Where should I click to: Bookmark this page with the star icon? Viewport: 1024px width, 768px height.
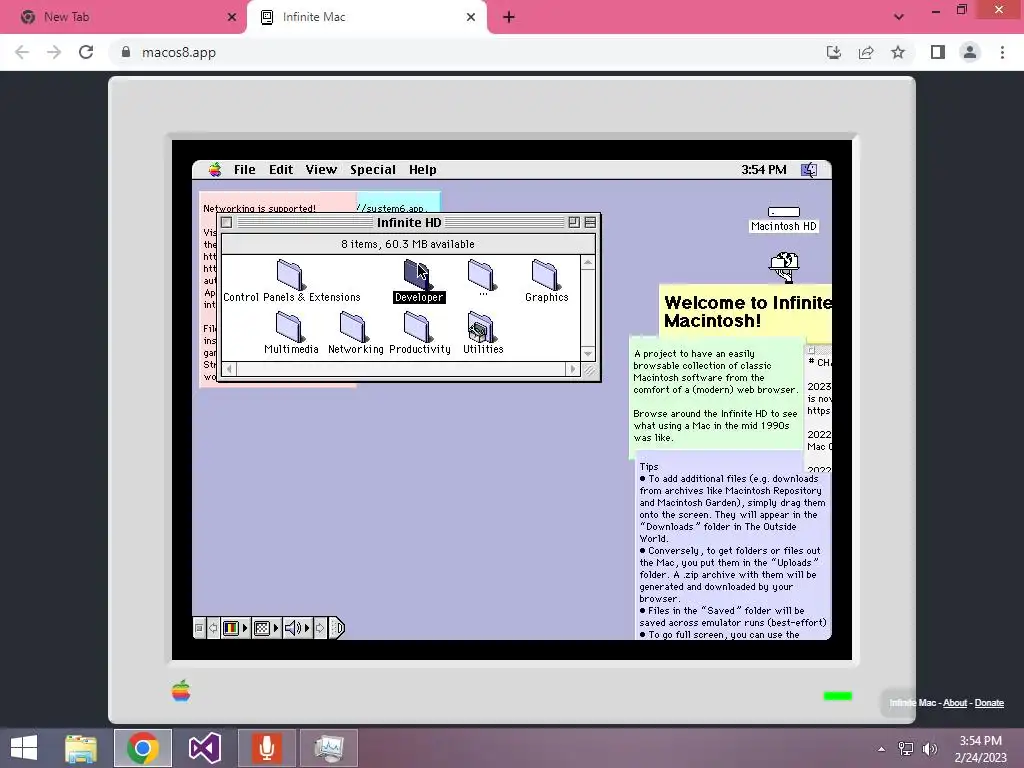tap(898, 52)
